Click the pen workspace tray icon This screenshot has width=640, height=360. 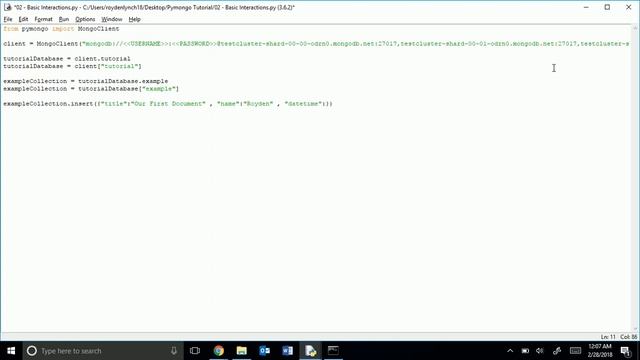point(557,351)
